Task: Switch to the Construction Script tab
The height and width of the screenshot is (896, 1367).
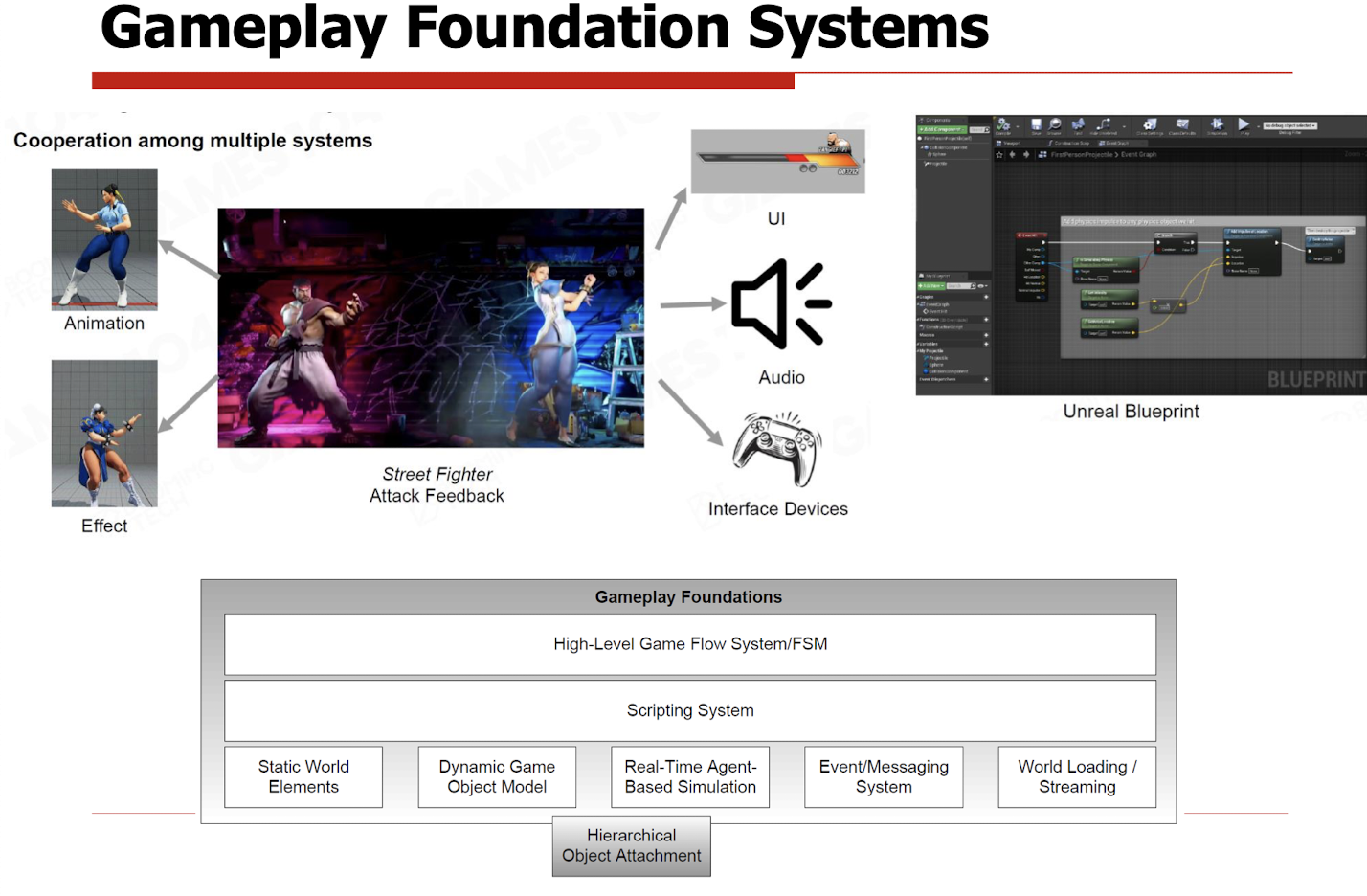Action: tap(1071, 143)
